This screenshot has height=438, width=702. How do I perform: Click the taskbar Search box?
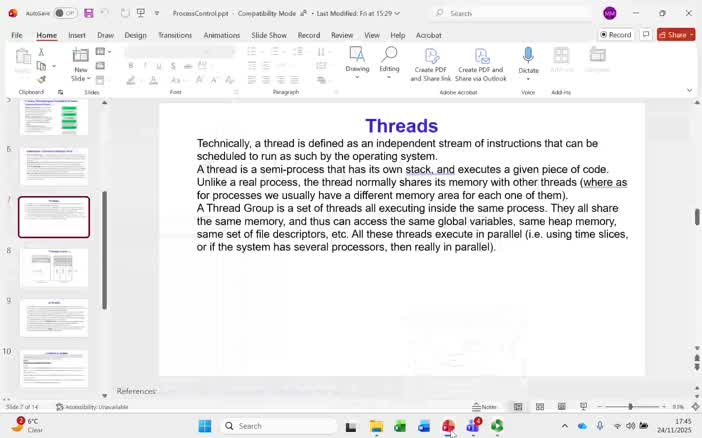(278, 426)
